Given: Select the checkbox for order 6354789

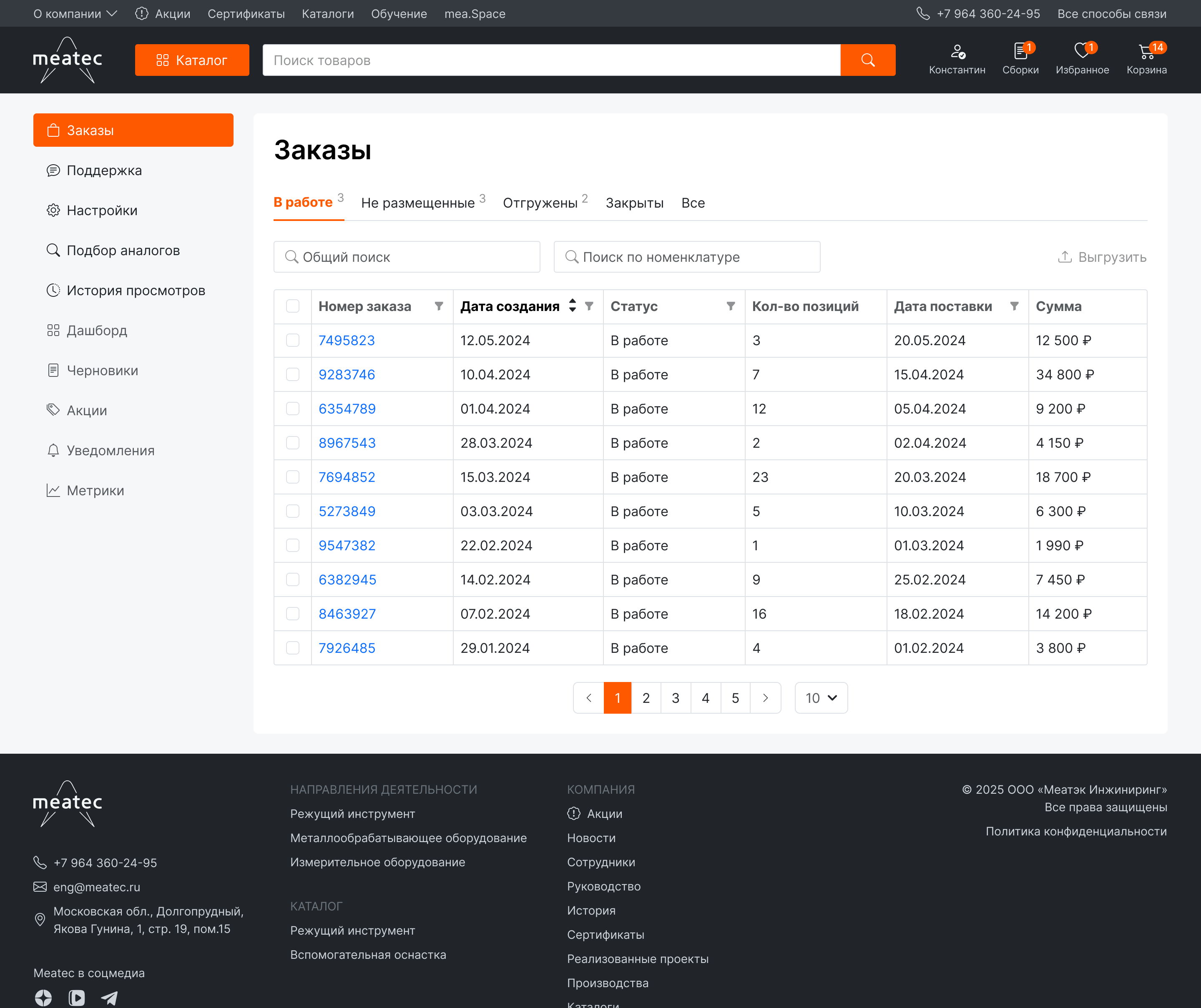Looking at the screenshot, I should (x=293, y=409).
